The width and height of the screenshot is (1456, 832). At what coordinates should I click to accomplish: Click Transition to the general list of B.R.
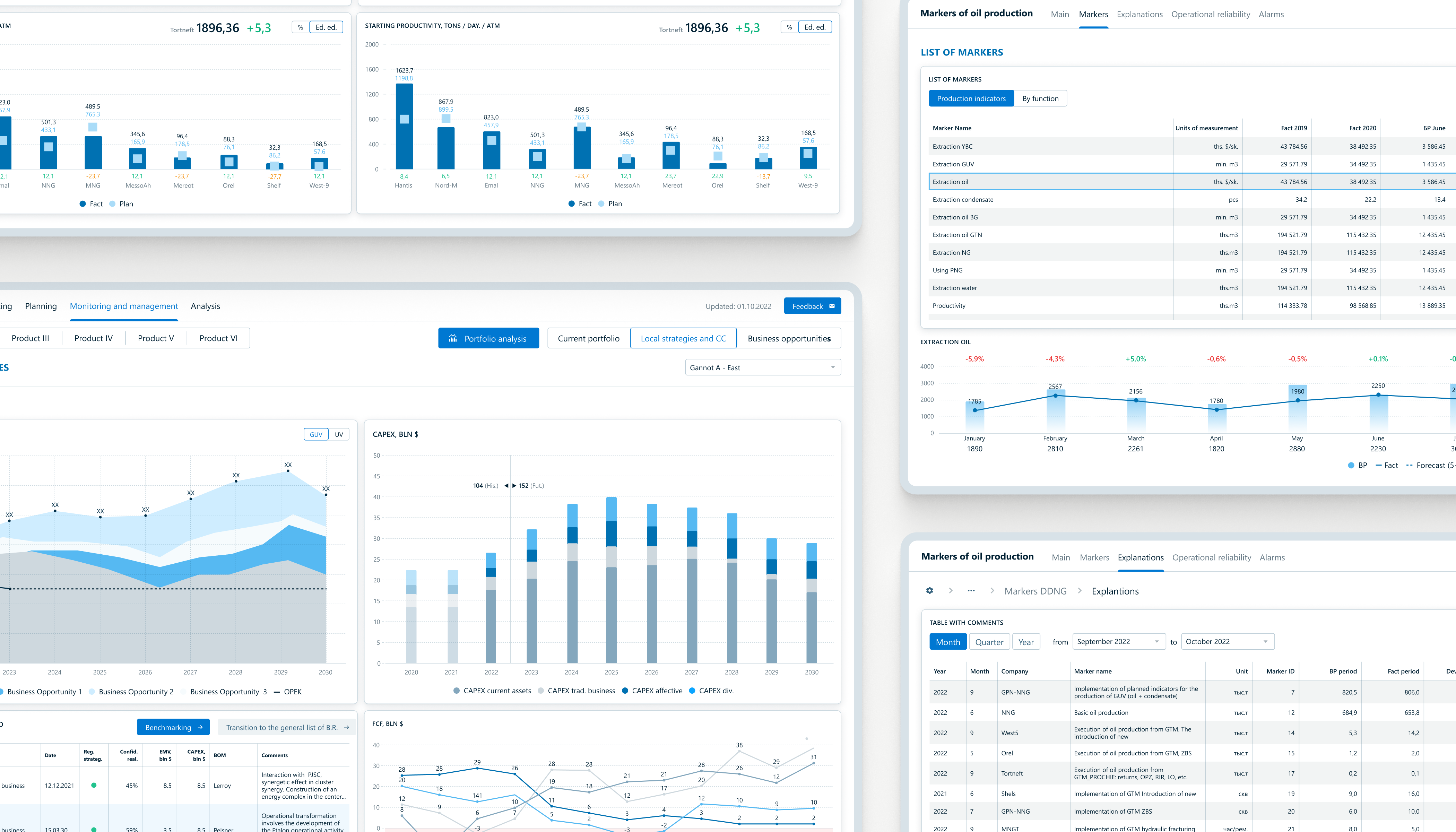287,727
